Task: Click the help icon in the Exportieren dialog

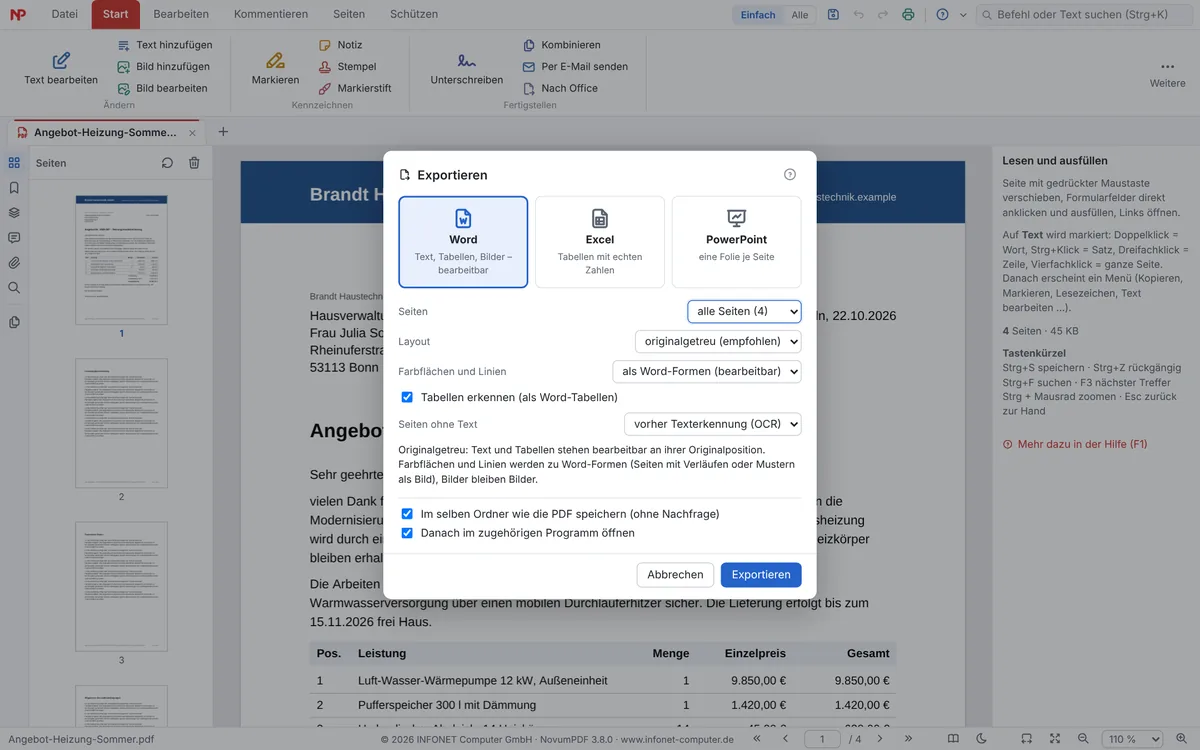Action: pyautogui.click(x=790, y=175)
